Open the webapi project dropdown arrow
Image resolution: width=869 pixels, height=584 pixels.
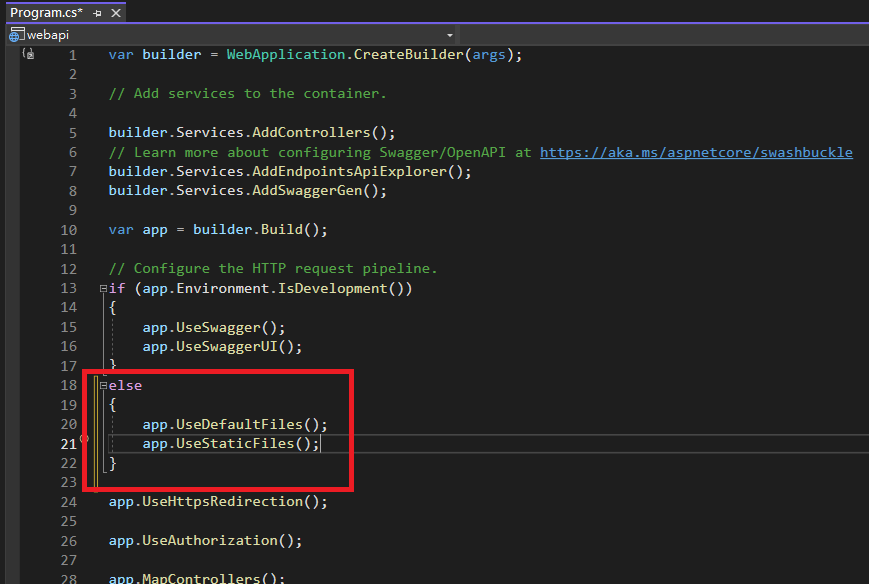tap(450, 34)
